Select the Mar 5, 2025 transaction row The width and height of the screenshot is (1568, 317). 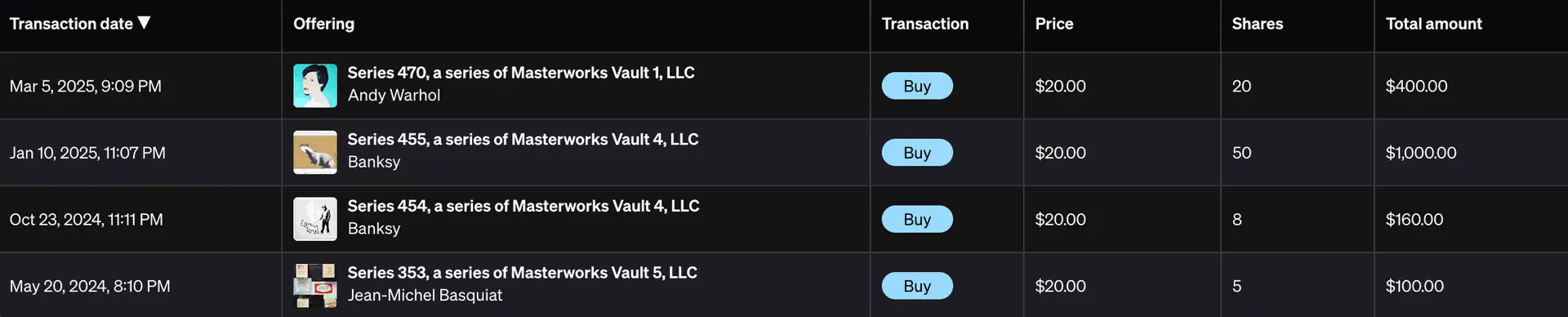click(784, 86)
